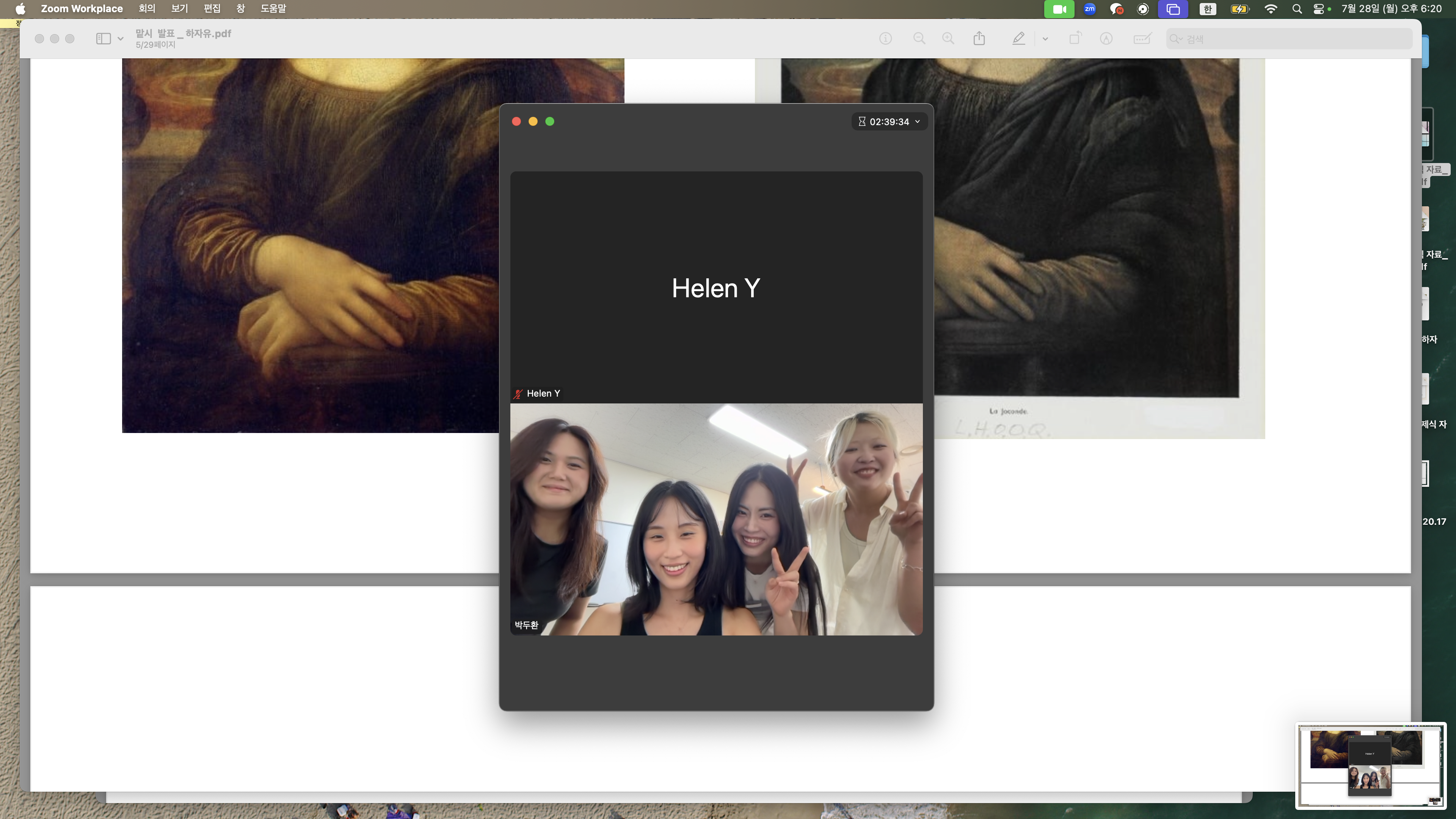Screen dimensions: 1456x819
Task: Select the highlight pen tool in Preview
Action: pyautogui.click(x=1018, y=38)
